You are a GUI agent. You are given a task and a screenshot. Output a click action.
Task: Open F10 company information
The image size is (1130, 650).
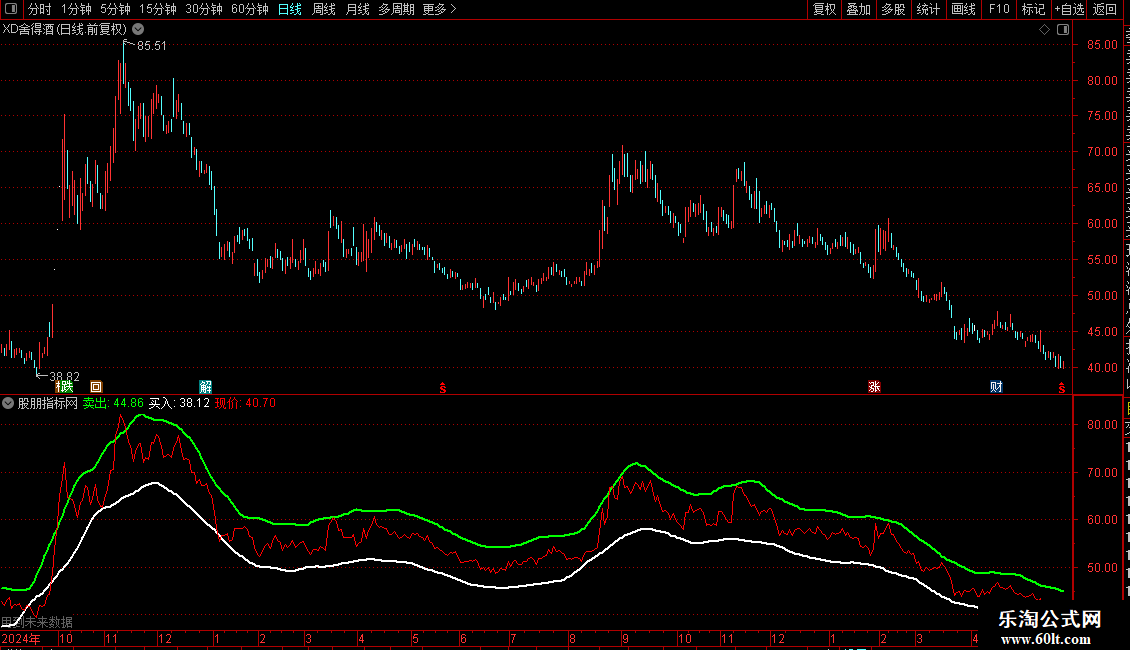999,9
